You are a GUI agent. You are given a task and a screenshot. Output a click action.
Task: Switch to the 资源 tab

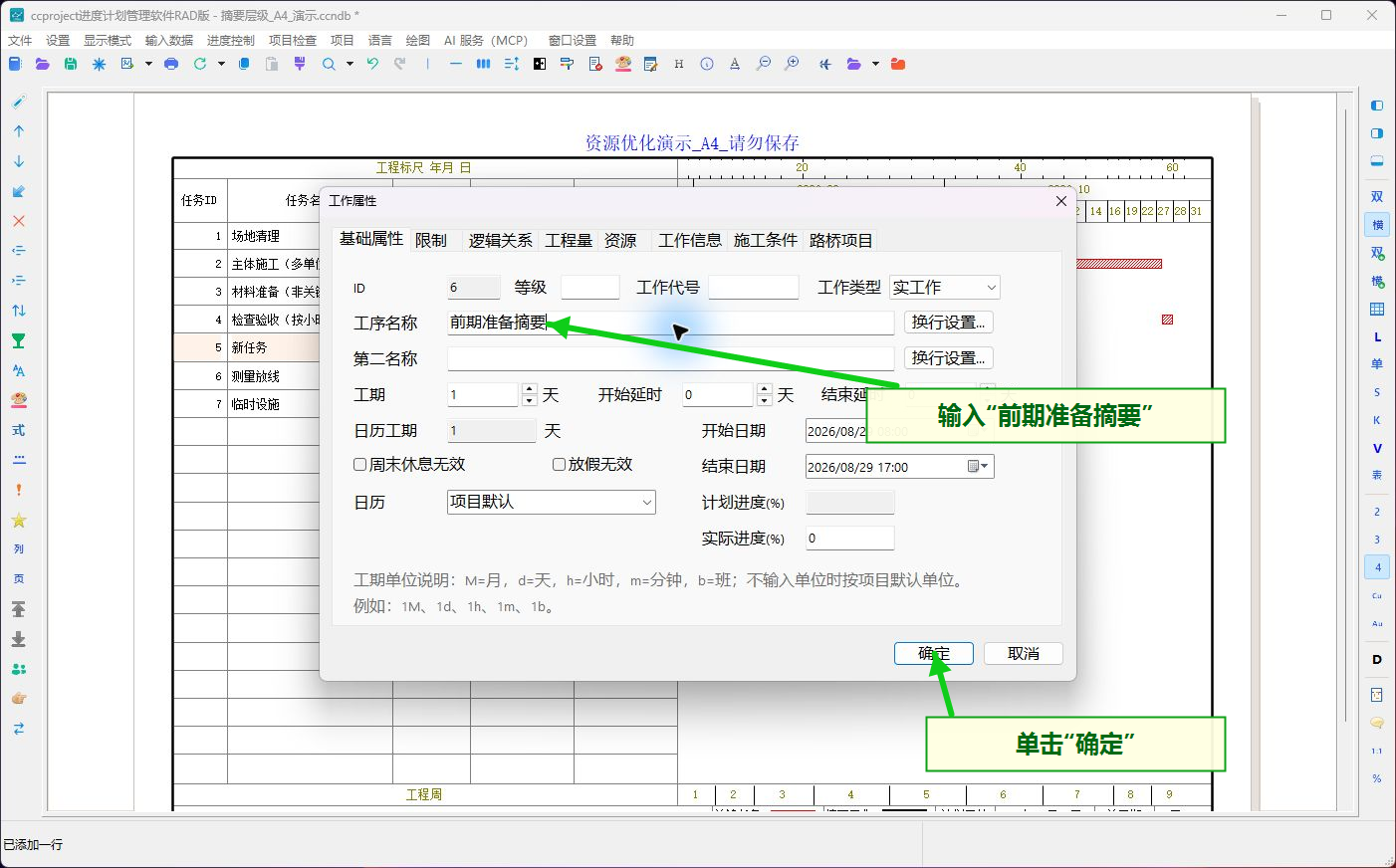(620, 240)
